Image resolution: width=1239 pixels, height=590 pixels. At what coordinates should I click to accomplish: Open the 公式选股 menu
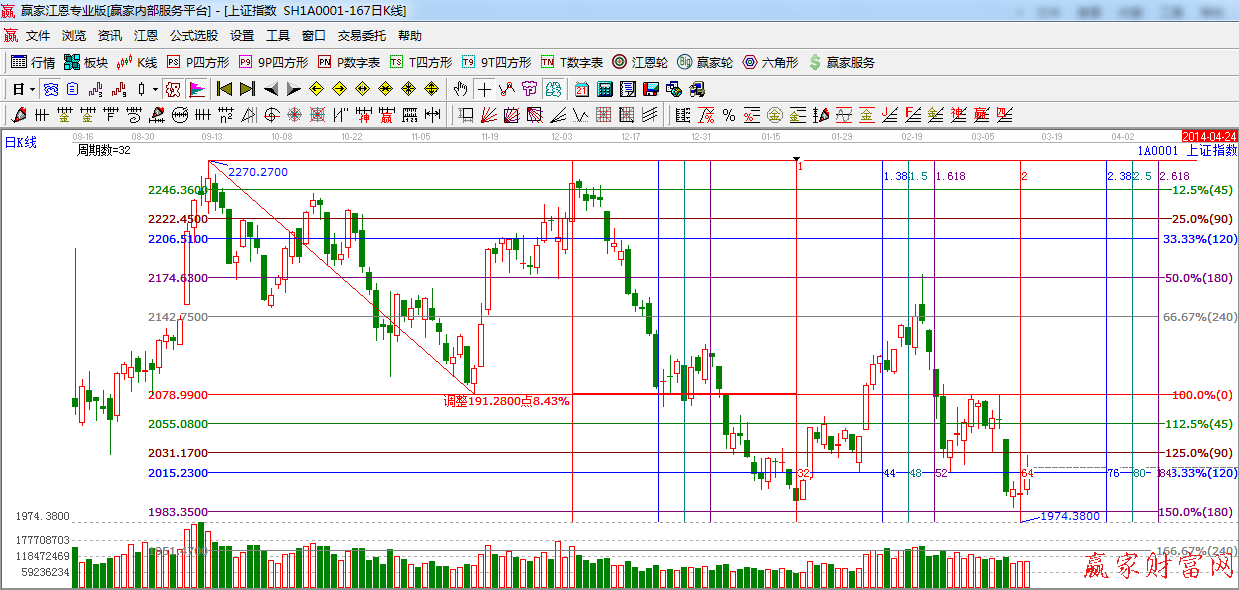tap(193, 35)
